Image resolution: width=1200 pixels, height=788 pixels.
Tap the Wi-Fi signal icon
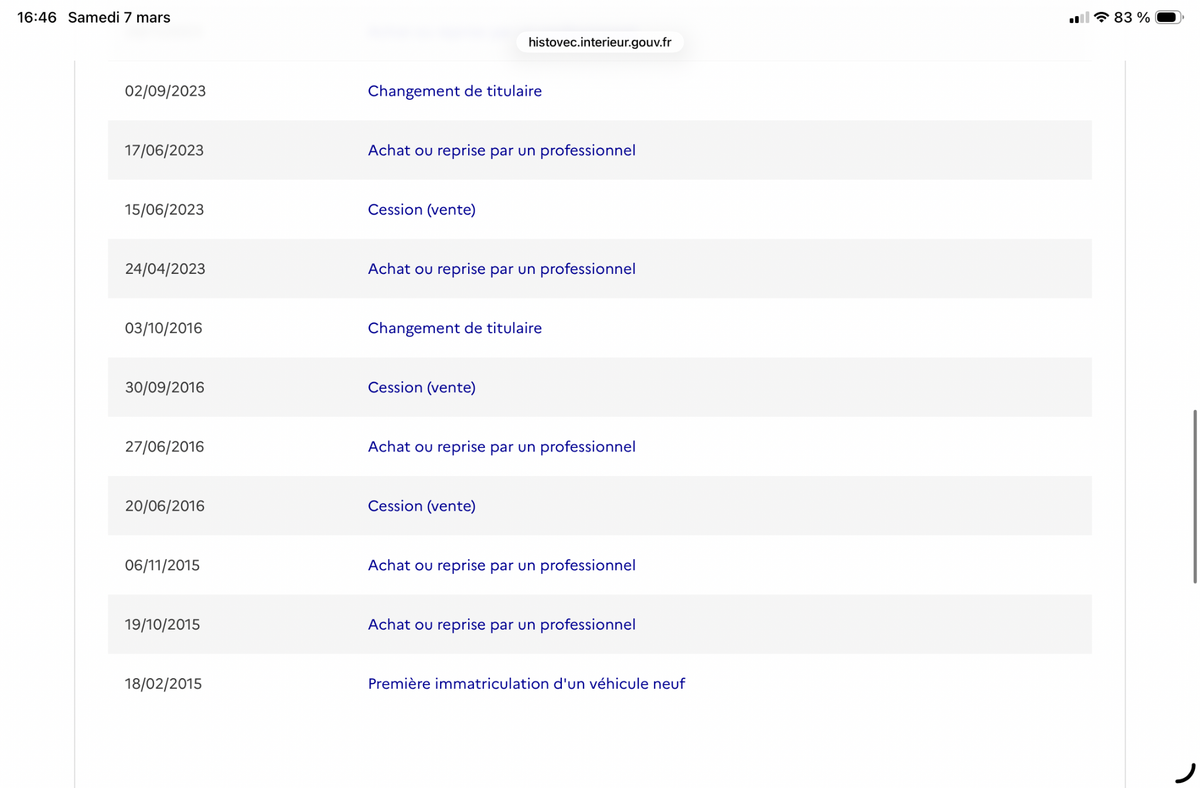point(1101,17)
